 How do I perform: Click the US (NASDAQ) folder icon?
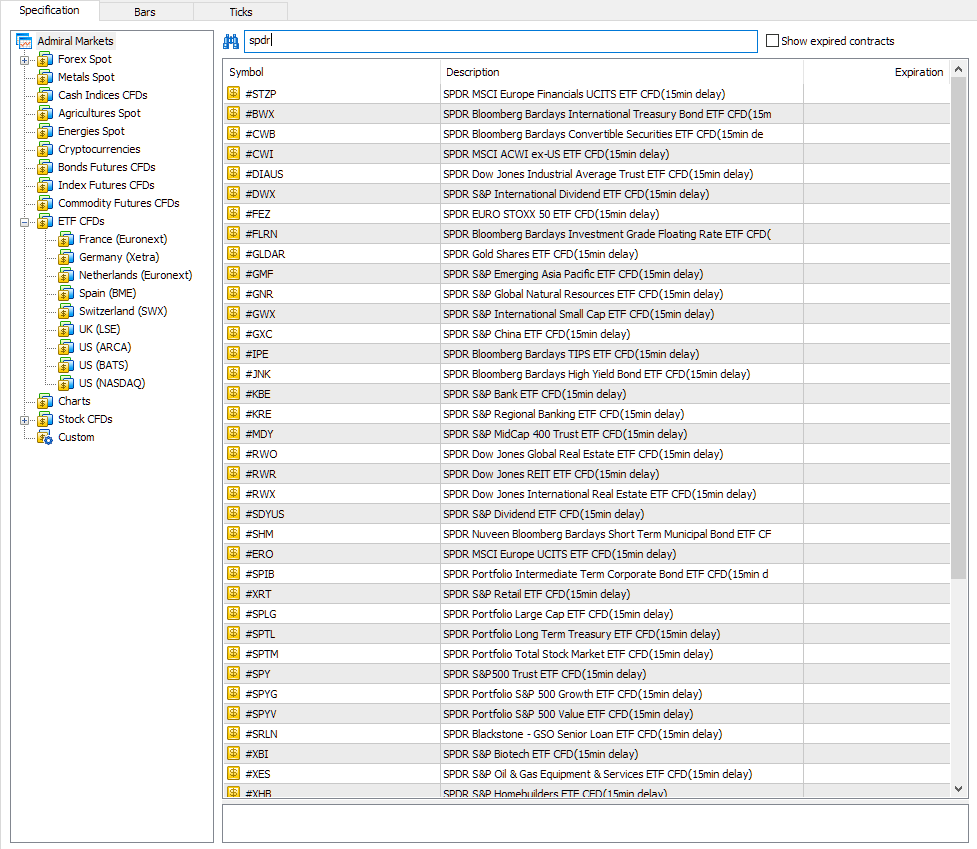click(x=66, y=383)
